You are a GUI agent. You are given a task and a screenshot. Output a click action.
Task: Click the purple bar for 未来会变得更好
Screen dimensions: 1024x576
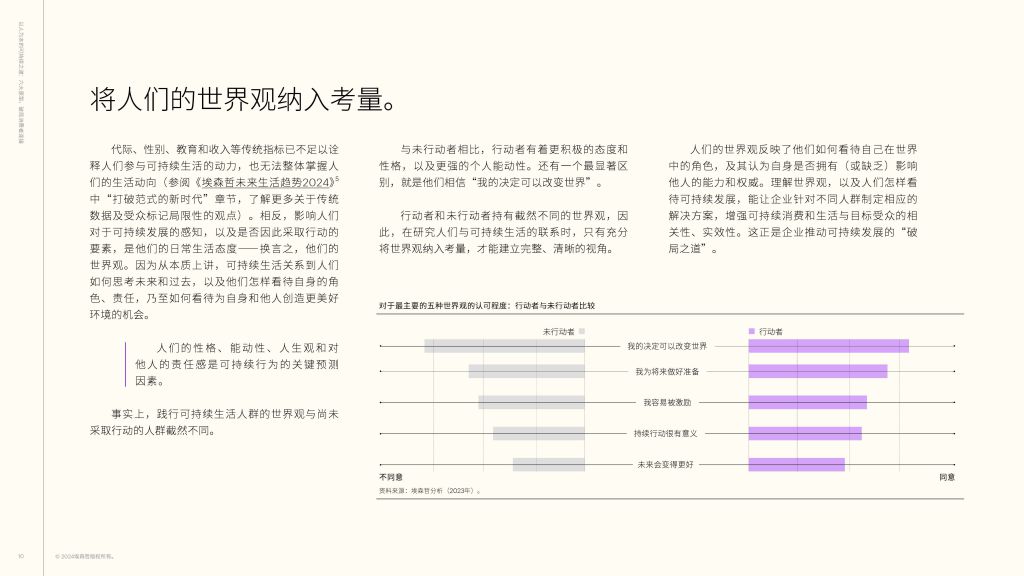pyautogui.click(x=797, y=464)
